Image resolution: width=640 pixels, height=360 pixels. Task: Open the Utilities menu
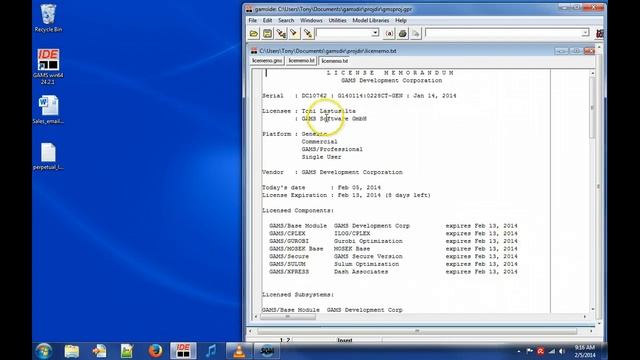(337, 20)
